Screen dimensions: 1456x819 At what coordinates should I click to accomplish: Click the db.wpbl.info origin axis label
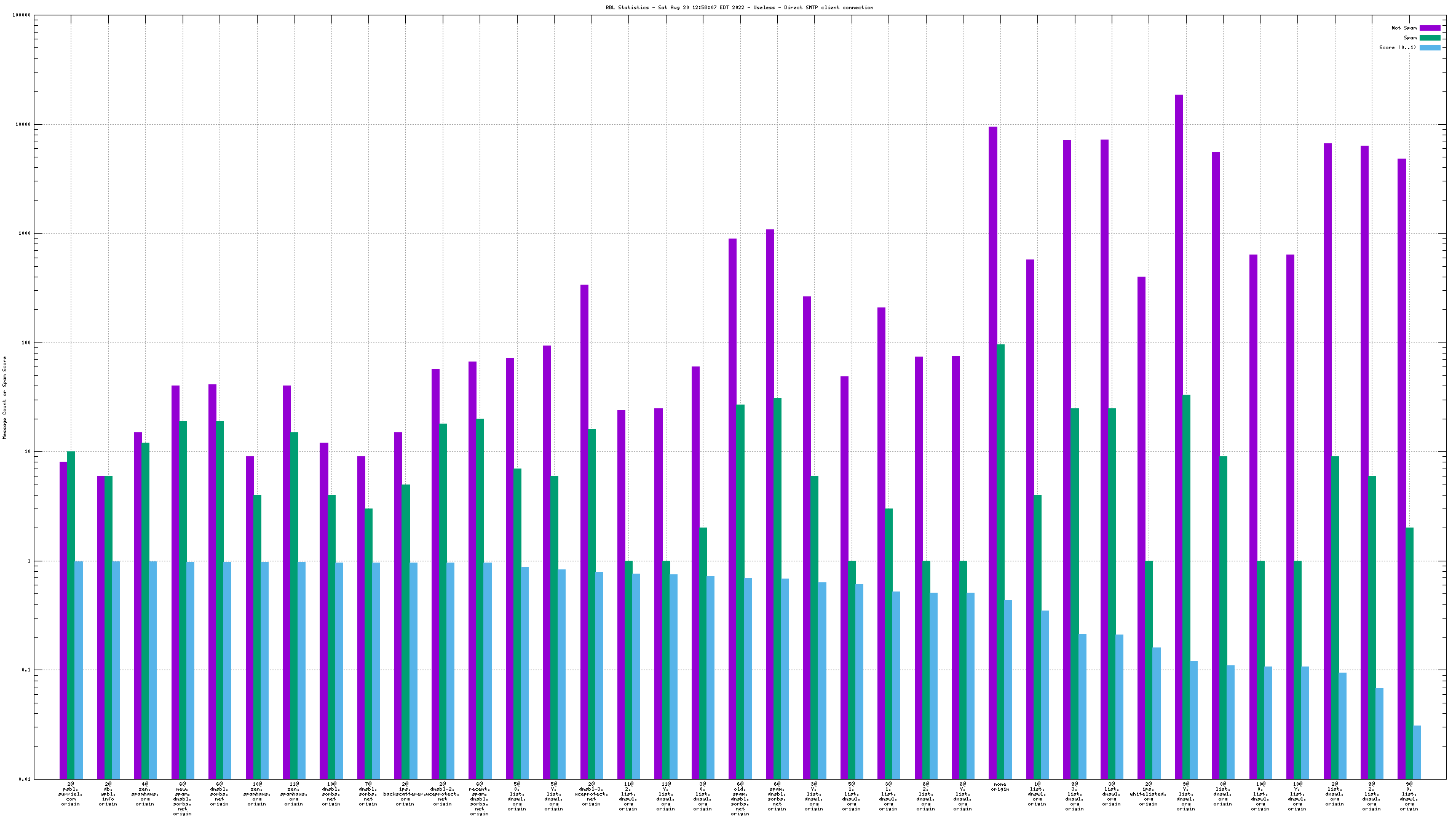tap(108, 794)
